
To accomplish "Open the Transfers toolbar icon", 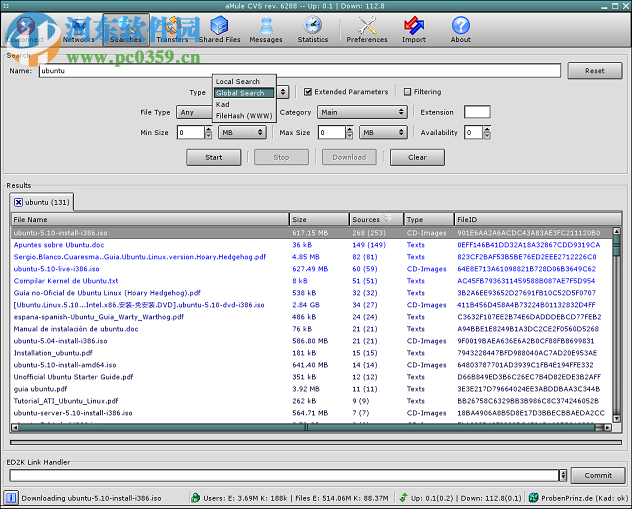I will [x=172, y=30].
